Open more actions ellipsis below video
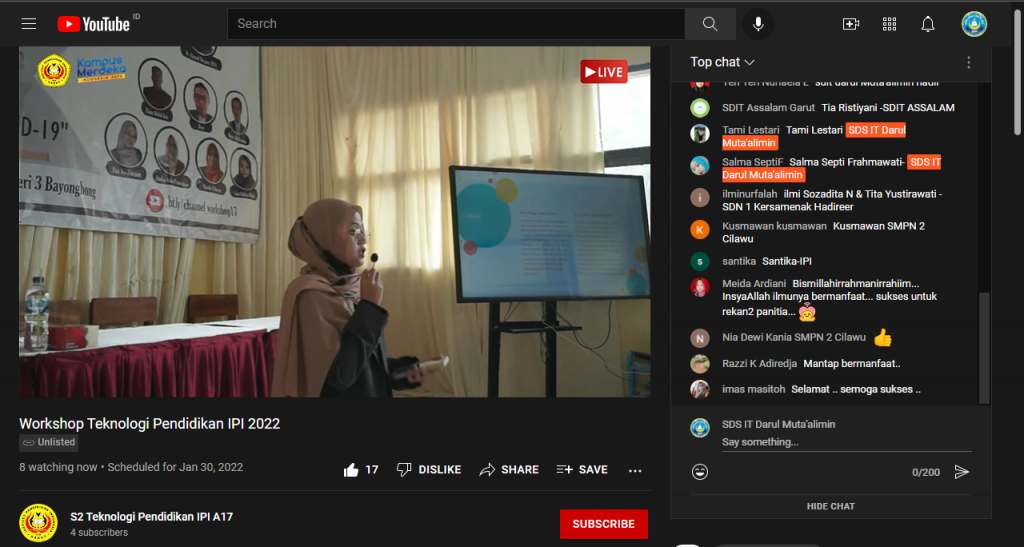The image size is (1024, 547). pos(635,470)
